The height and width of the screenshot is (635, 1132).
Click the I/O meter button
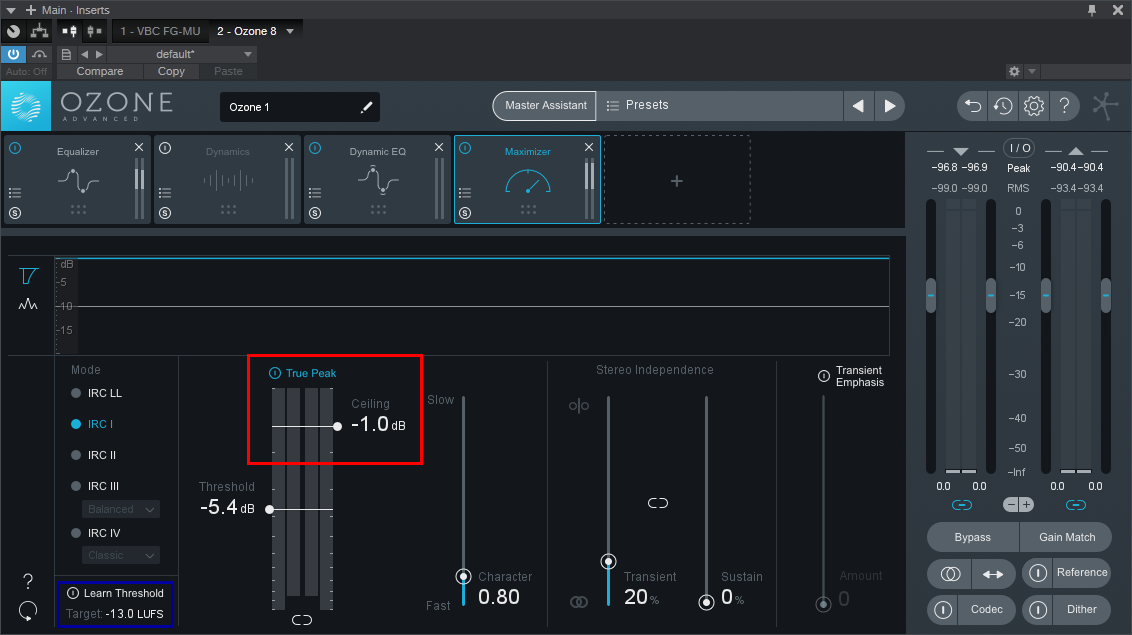[1019, 148]
